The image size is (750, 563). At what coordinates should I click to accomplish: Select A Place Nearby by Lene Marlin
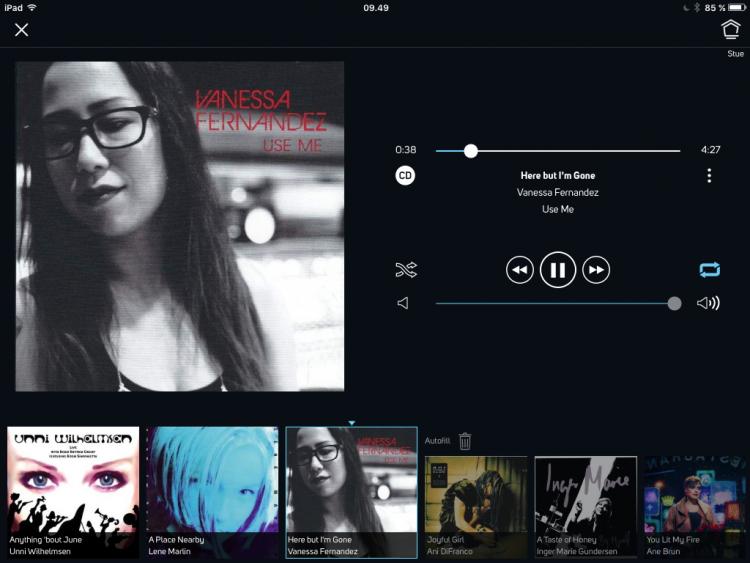(212, 492)
